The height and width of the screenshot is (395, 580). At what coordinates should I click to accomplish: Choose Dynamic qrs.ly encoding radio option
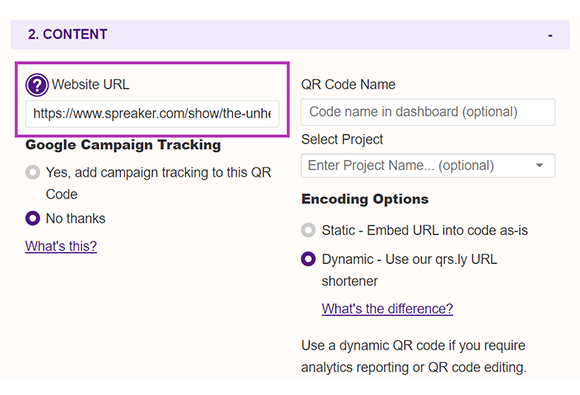(308, 259)
